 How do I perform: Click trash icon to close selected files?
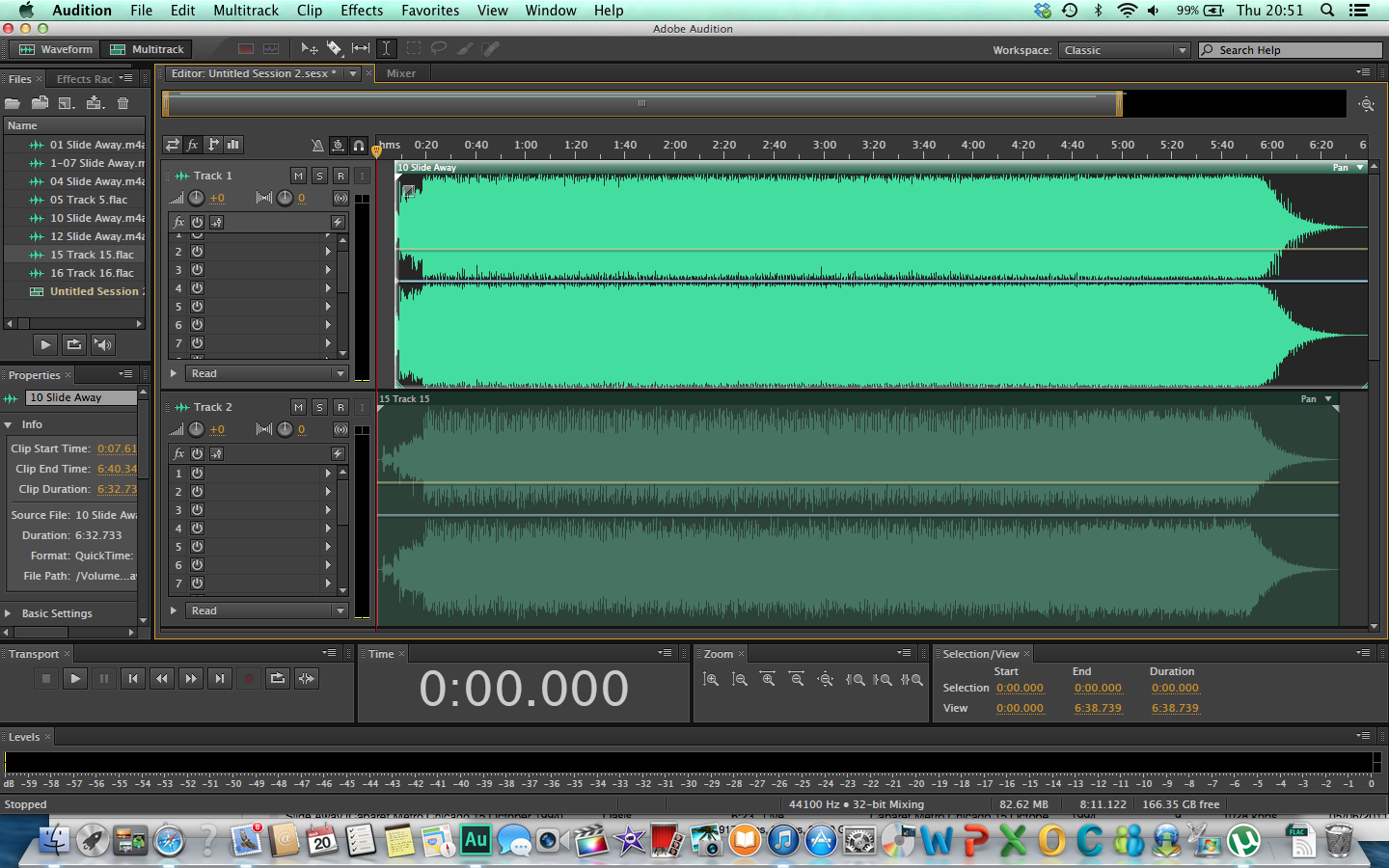click(123, 103)
